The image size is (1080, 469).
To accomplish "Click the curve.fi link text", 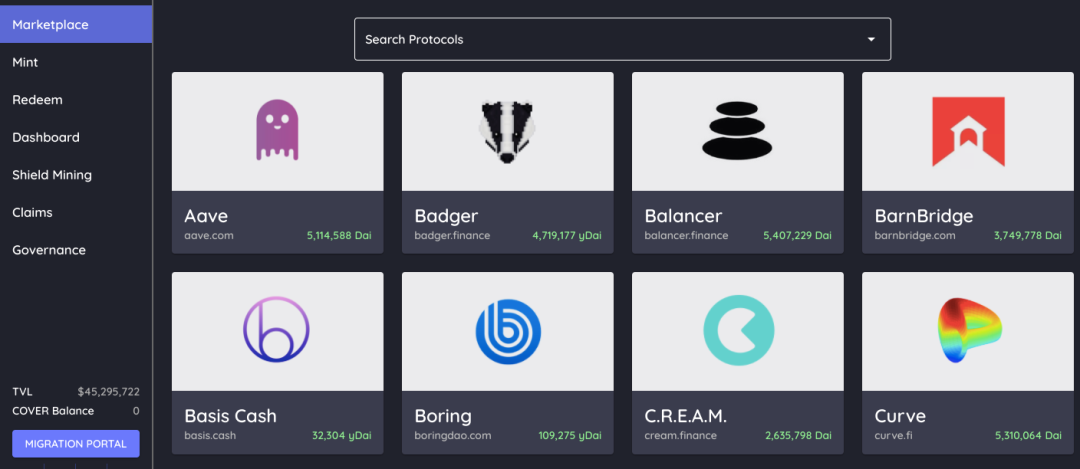I will pyautogui.click(x=894, y=436).
